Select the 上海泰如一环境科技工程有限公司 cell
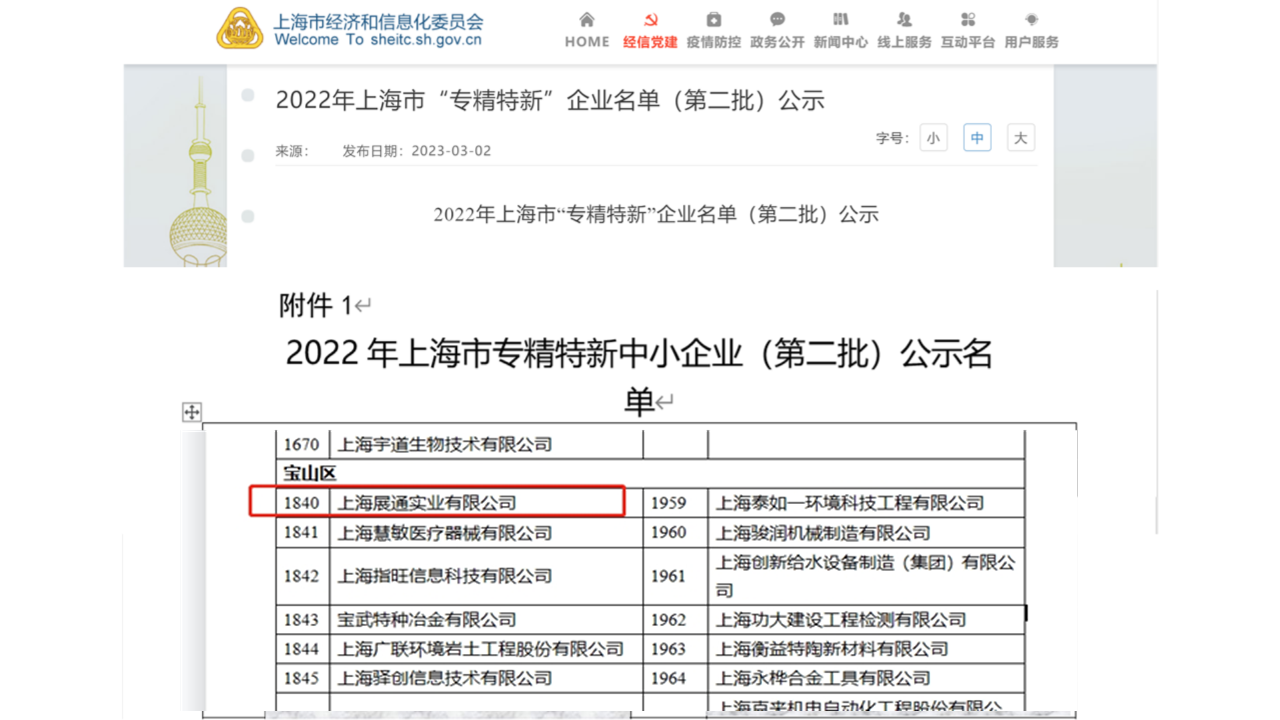The width and height of the screenshot is (1280, 720). (866, 503)
